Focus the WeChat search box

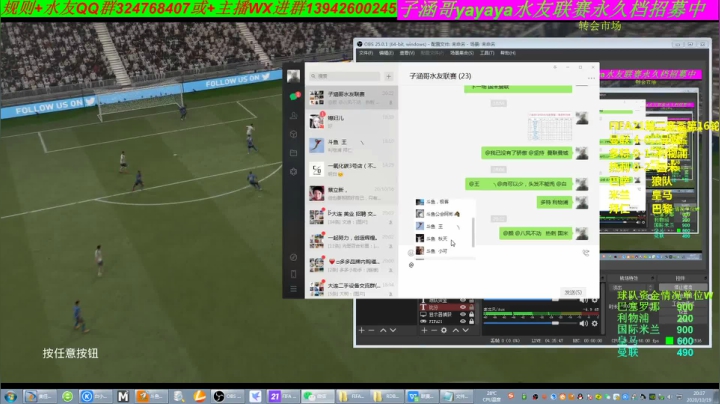coord(344,76)
